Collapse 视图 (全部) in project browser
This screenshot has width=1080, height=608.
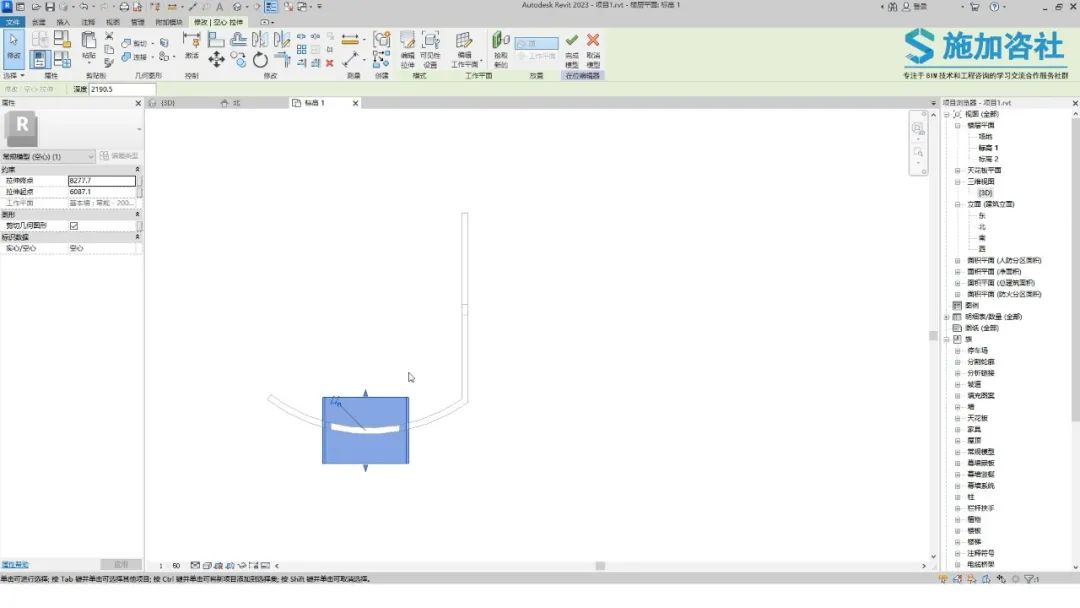click(946, 114)
